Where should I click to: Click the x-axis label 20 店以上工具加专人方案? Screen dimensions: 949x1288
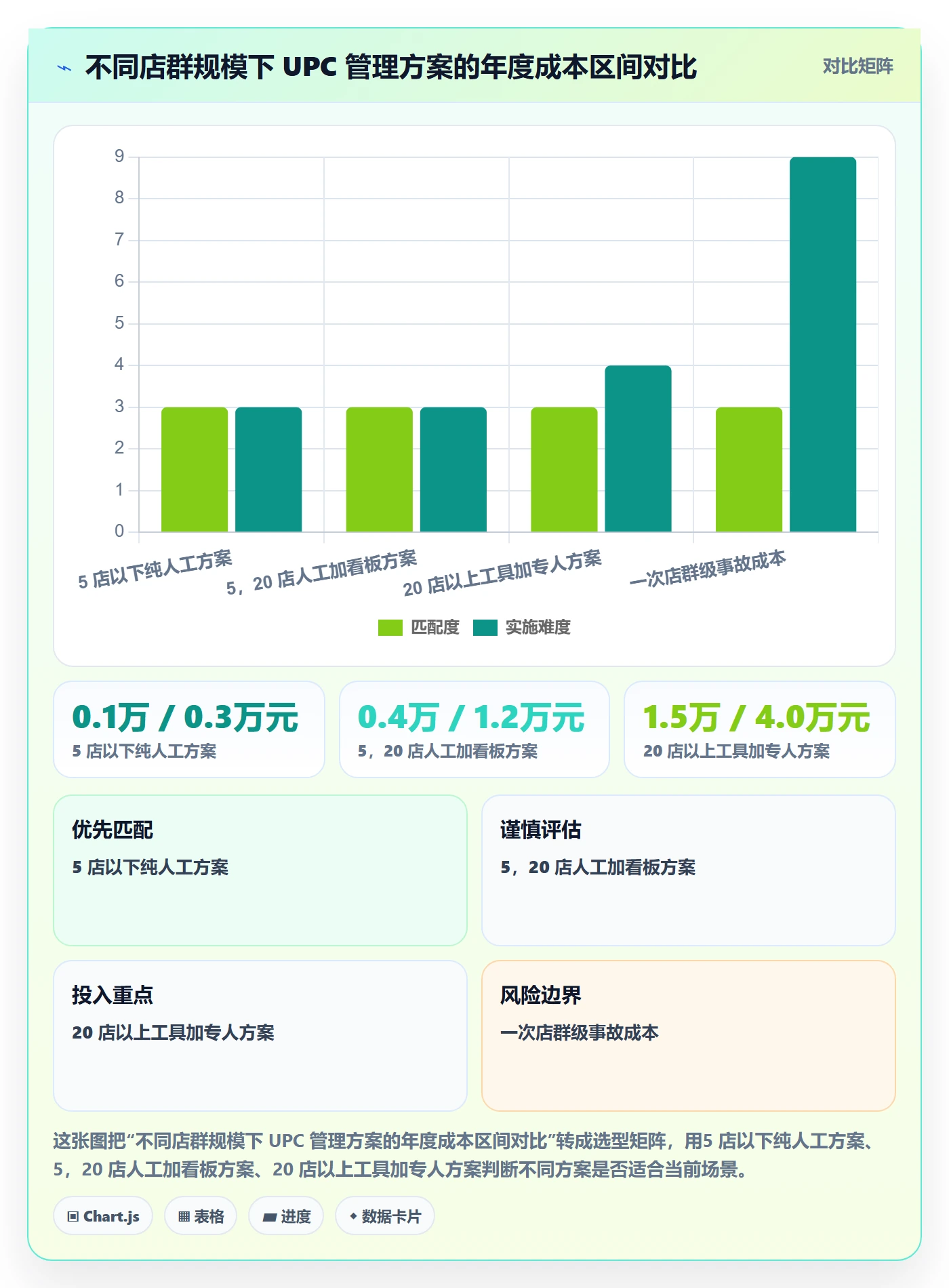tap(502, 573)
